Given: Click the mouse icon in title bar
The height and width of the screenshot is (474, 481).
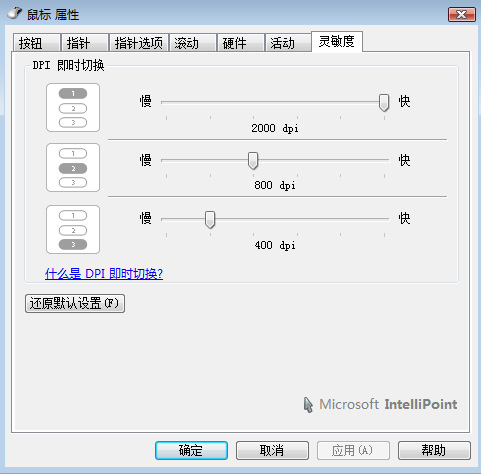Looking at the screenshot, I should (15, 14).
